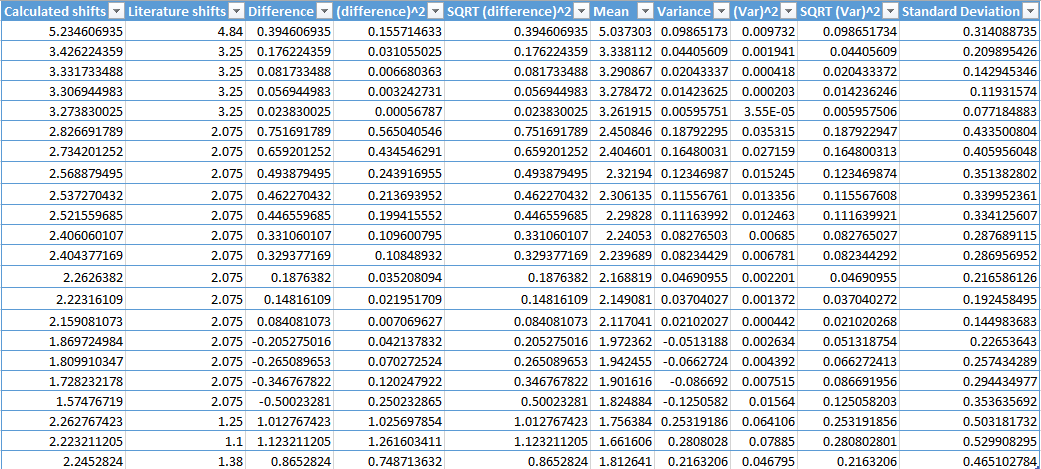The width and height of the screenshot is (1041, 469).
Task: Select cell containing -0.086692
Action: [693, 383]
